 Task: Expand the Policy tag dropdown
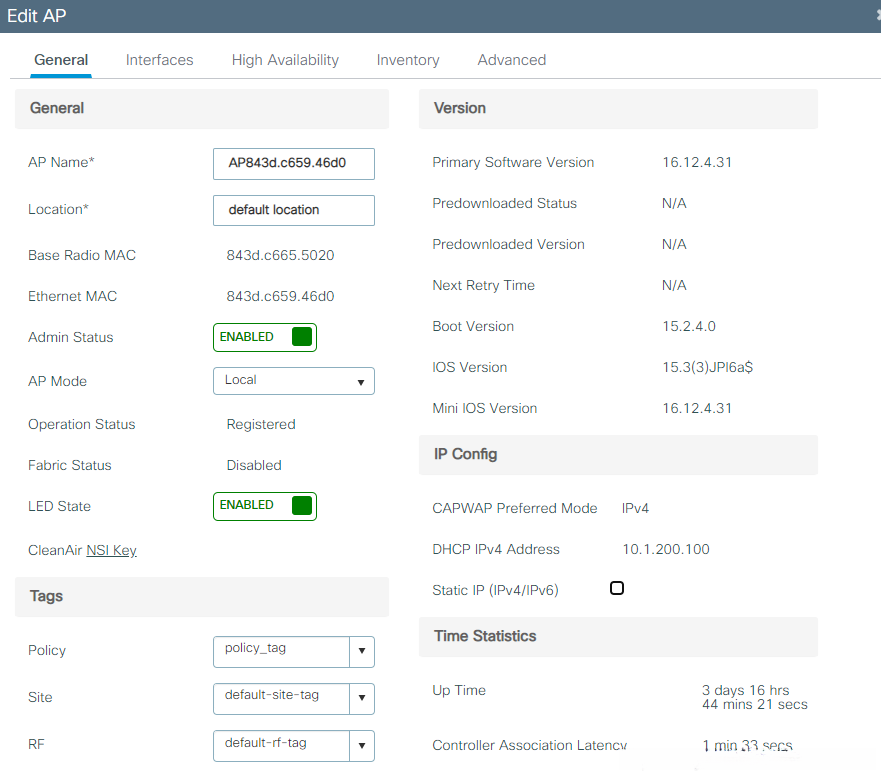pyautogui.click(x=361, y=651)
